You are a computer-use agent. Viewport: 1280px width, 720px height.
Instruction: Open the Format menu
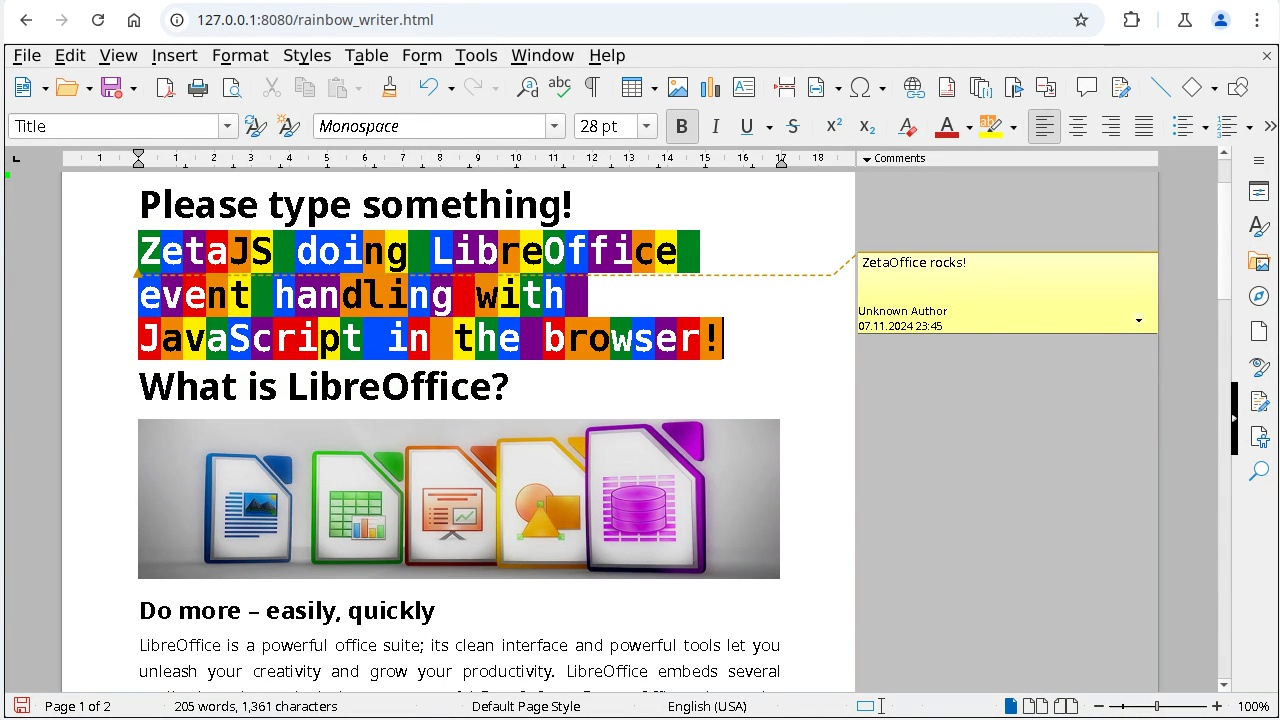coord(240,56)
